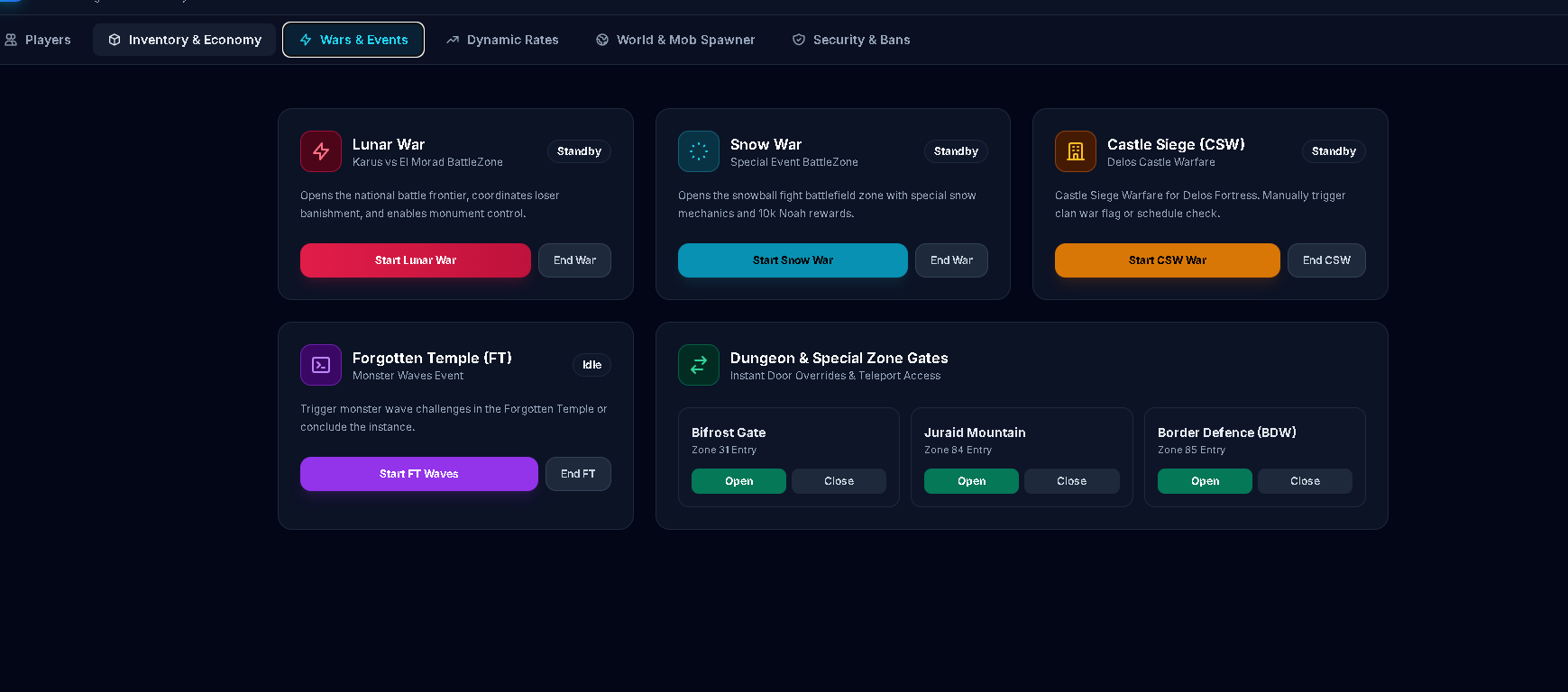1568x692 pixels.
Task: Click the Forgotten Temple Idle status badge
Action: (591, 365)
